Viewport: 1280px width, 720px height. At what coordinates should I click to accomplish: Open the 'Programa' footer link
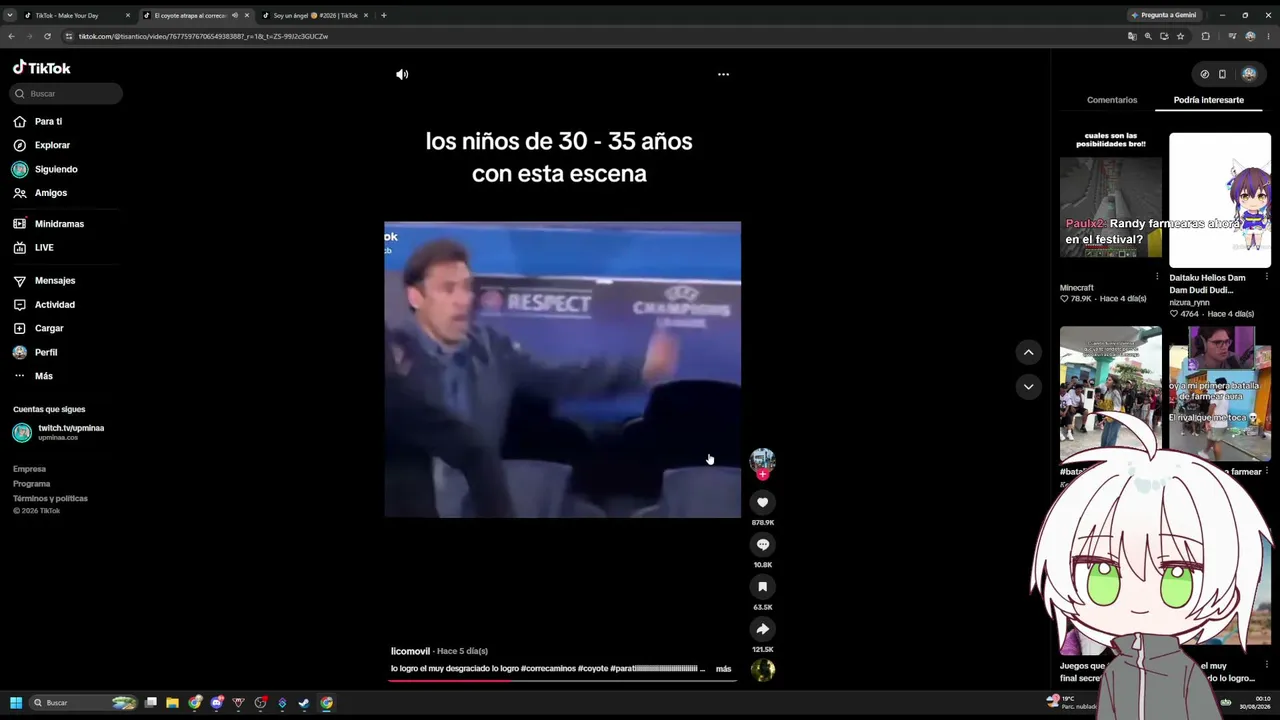tap(31, 484)
